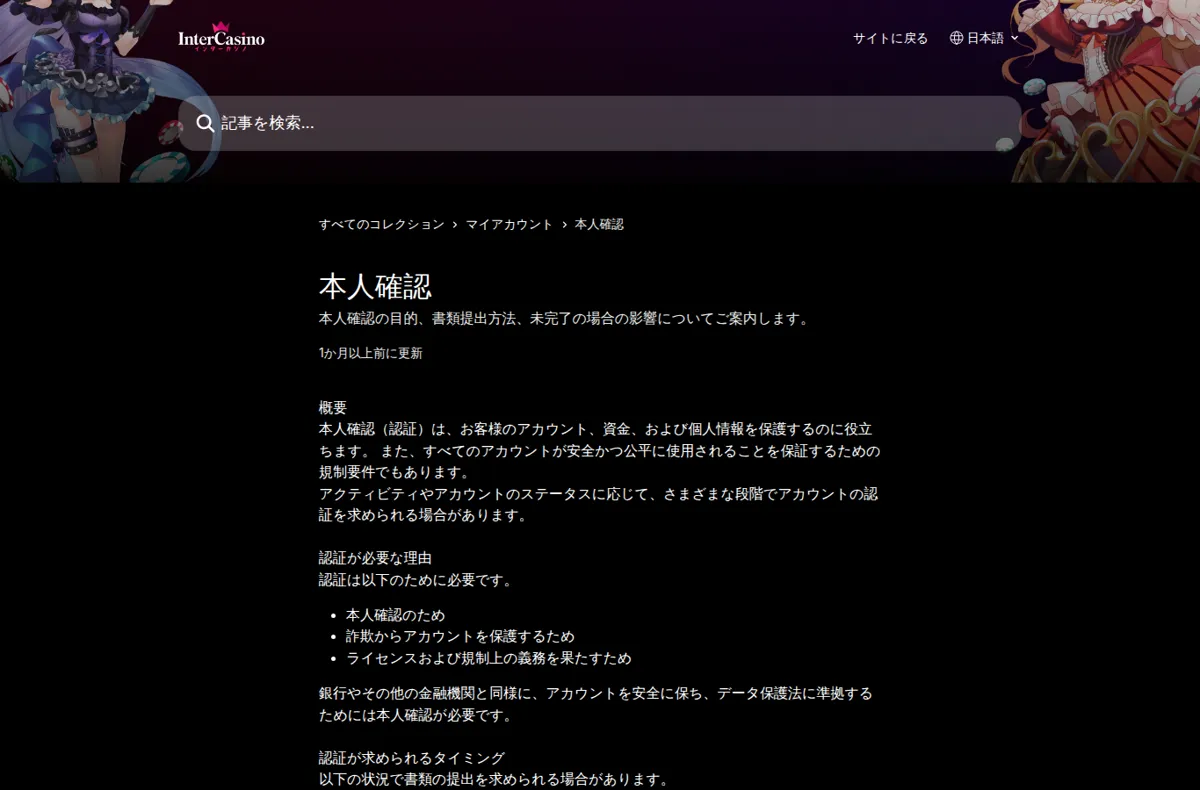Click bullet ライセンスおよび規制上の義務を果たすため

click(489, 658)
